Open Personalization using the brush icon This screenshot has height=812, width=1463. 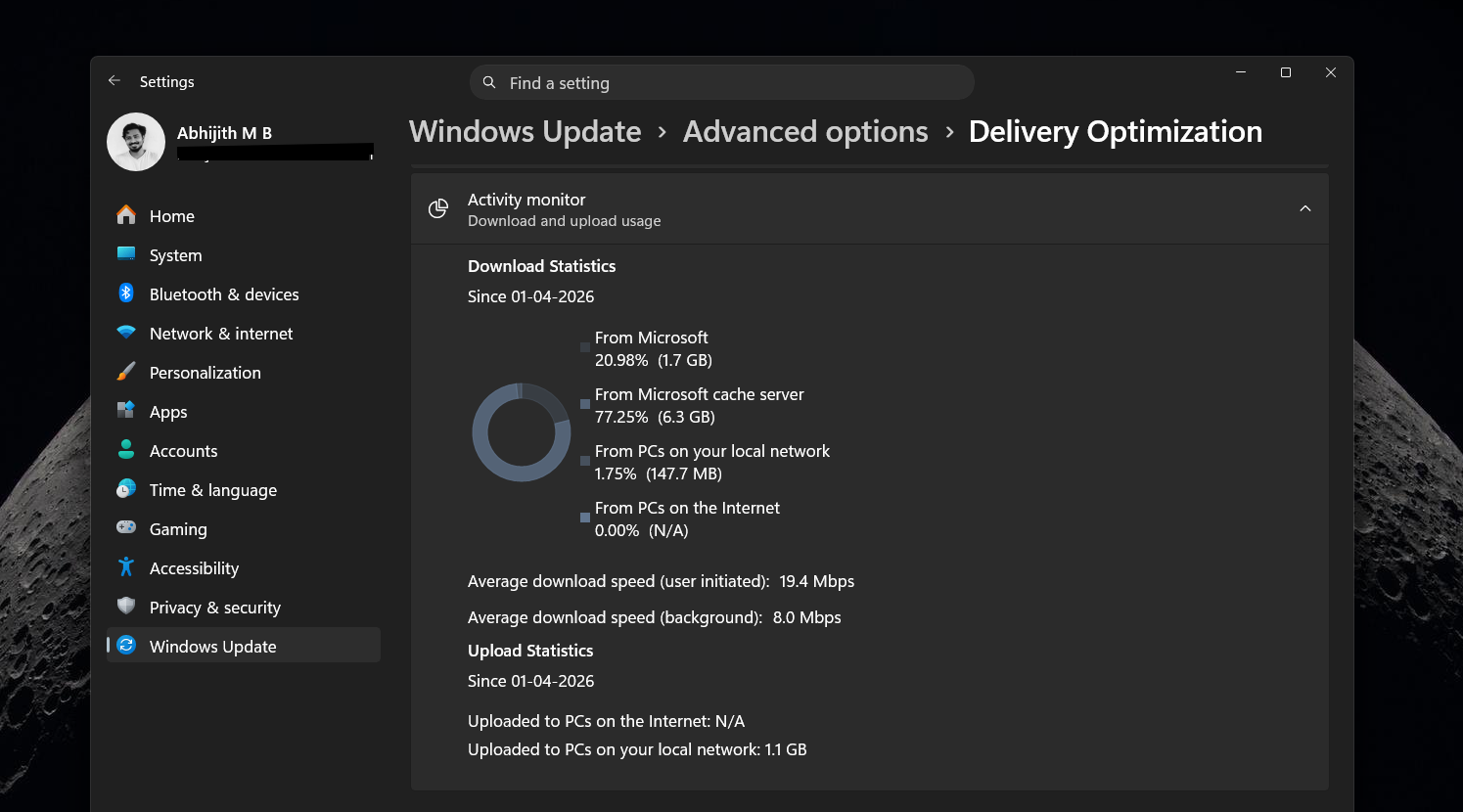pyautogui.click(x=126, y=372)
